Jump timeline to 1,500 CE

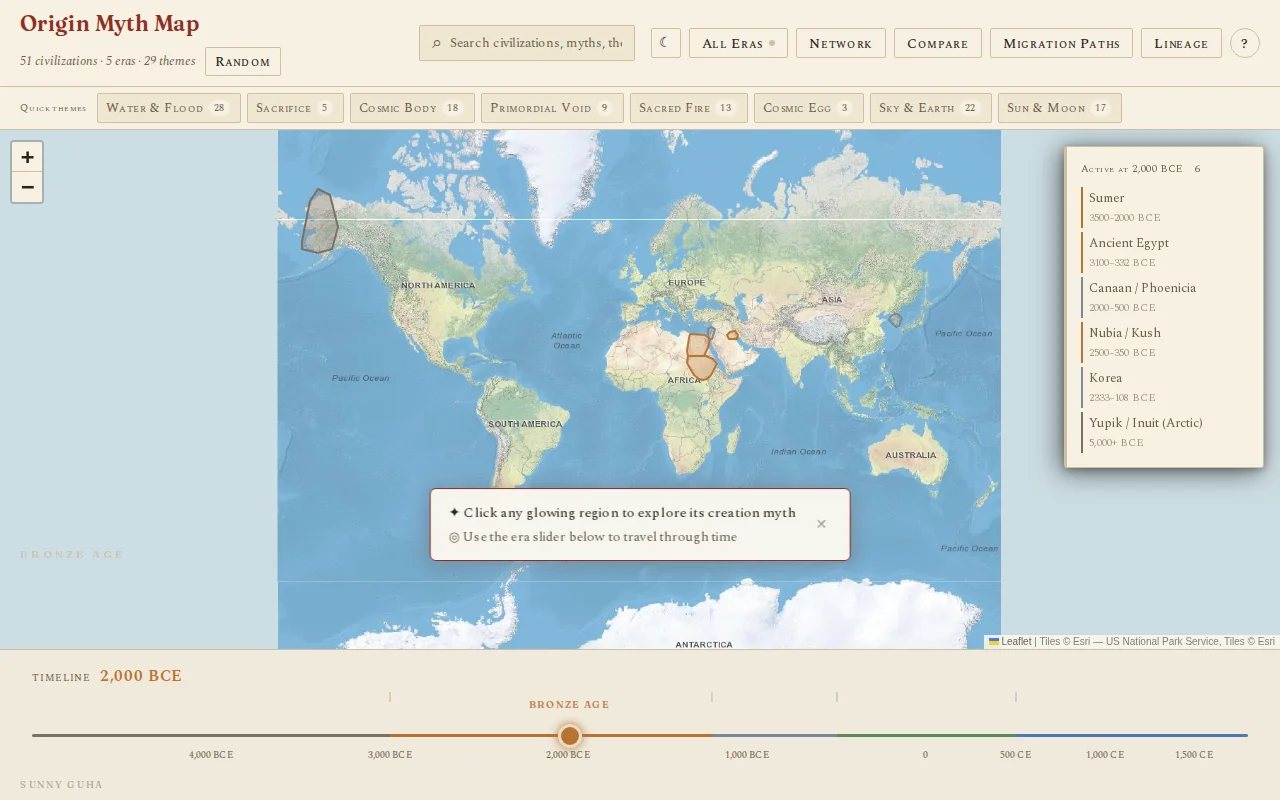click(1194, 755)
